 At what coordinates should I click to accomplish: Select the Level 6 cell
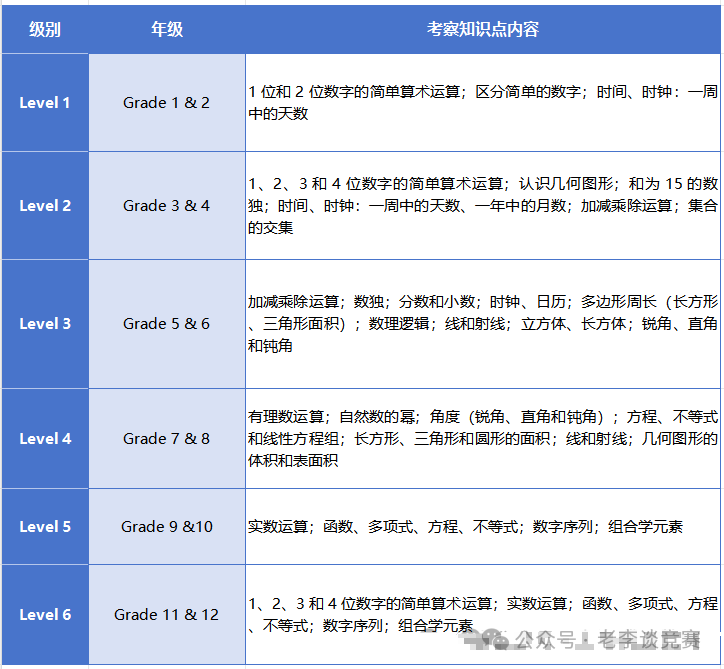click(x=45, y=615)
